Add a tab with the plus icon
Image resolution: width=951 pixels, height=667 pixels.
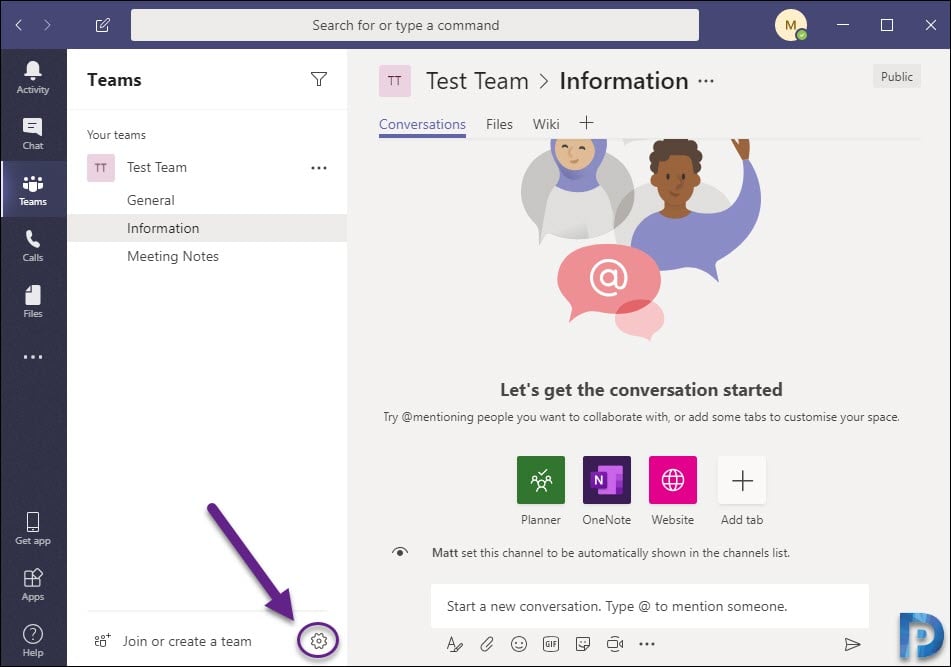click(x=586, y=123)
